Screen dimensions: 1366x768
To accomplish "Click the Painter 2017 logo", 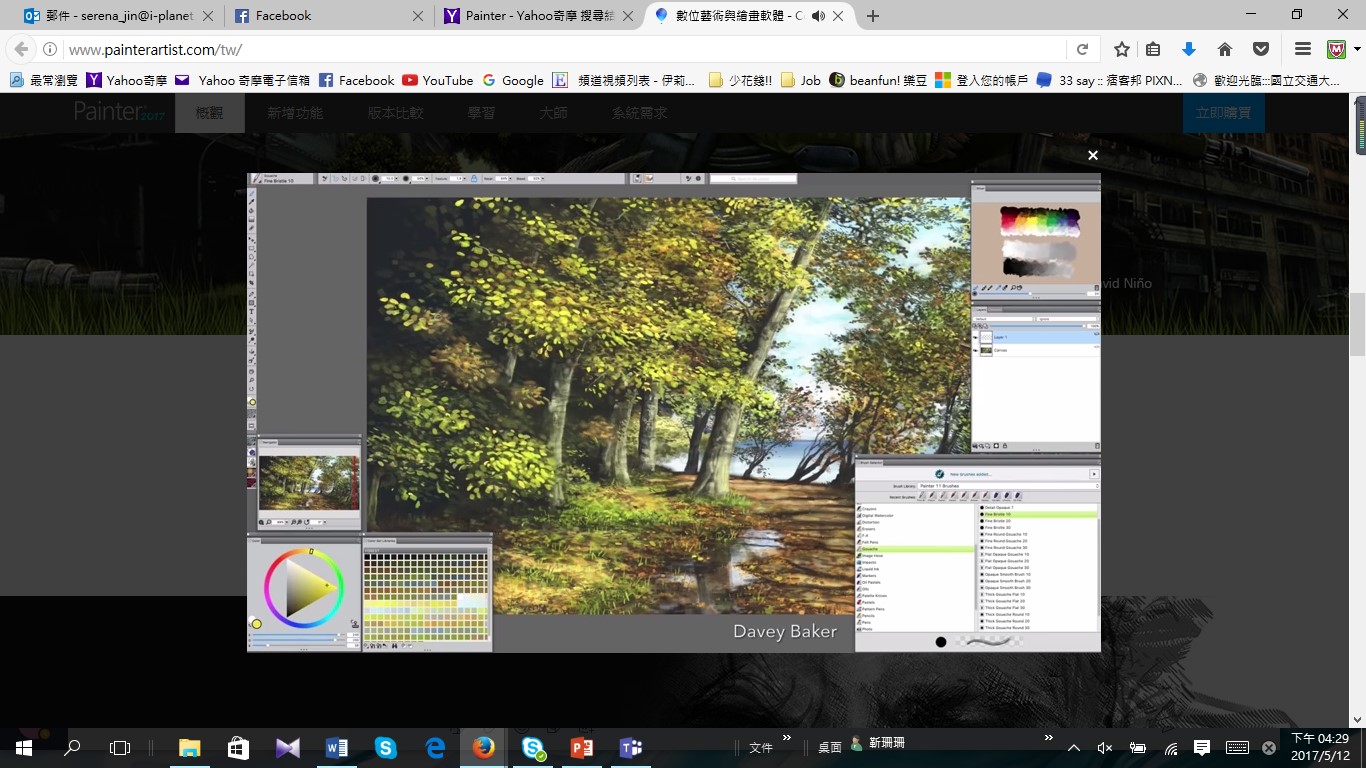I will tap(119, 112).
